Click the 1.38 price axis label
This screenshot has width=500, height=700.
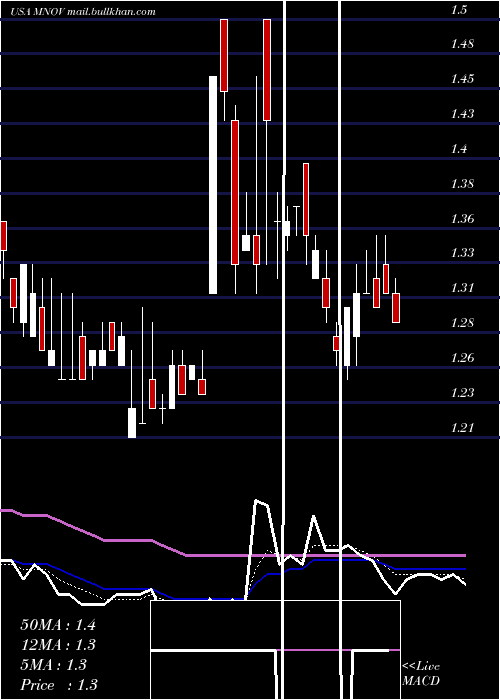point(462,183)
